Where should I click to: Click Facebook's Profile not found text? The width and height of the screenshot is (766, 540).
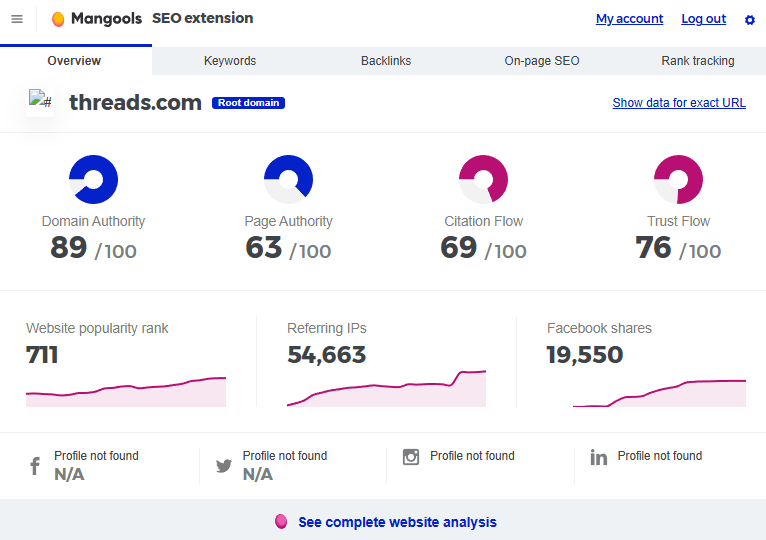[96, 456]
